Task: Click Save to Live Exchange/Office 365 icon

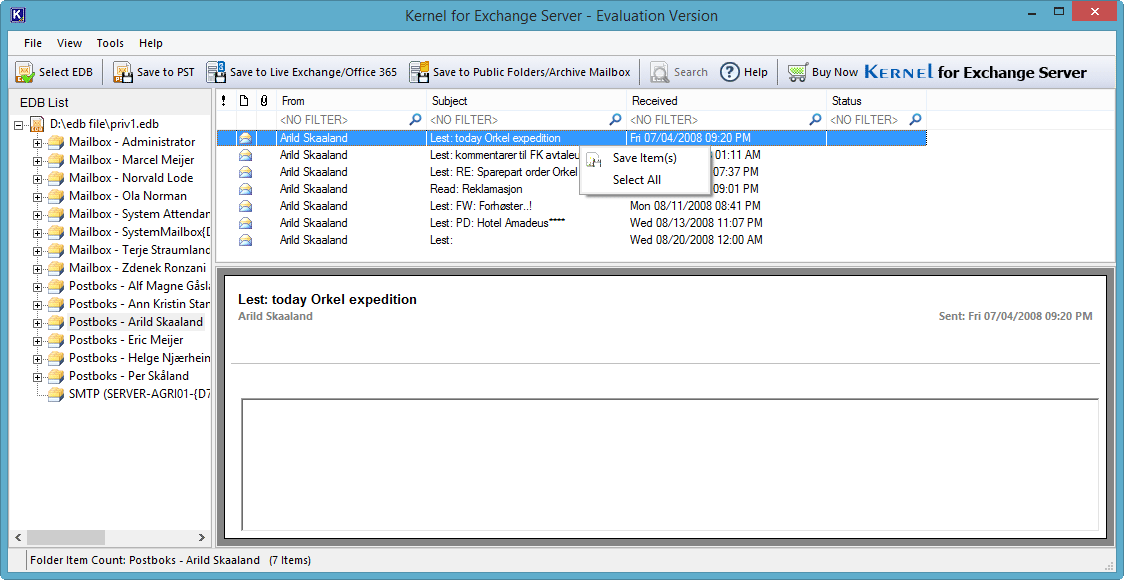Action: 216,72
